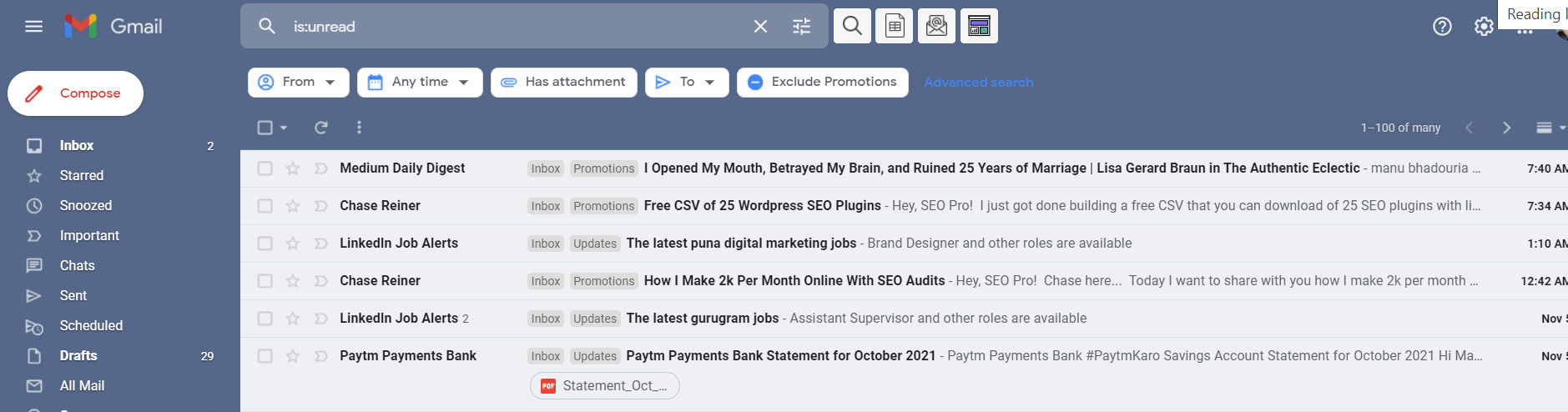Tick the puna marketing jobs email checkbox
1568x412 pixels.
point(265,244)
